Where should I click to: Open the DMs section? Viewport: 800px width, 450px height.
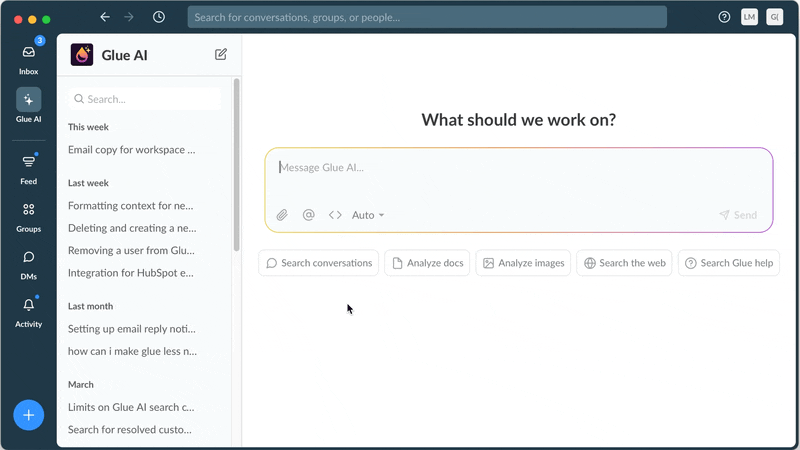(28, 264)
